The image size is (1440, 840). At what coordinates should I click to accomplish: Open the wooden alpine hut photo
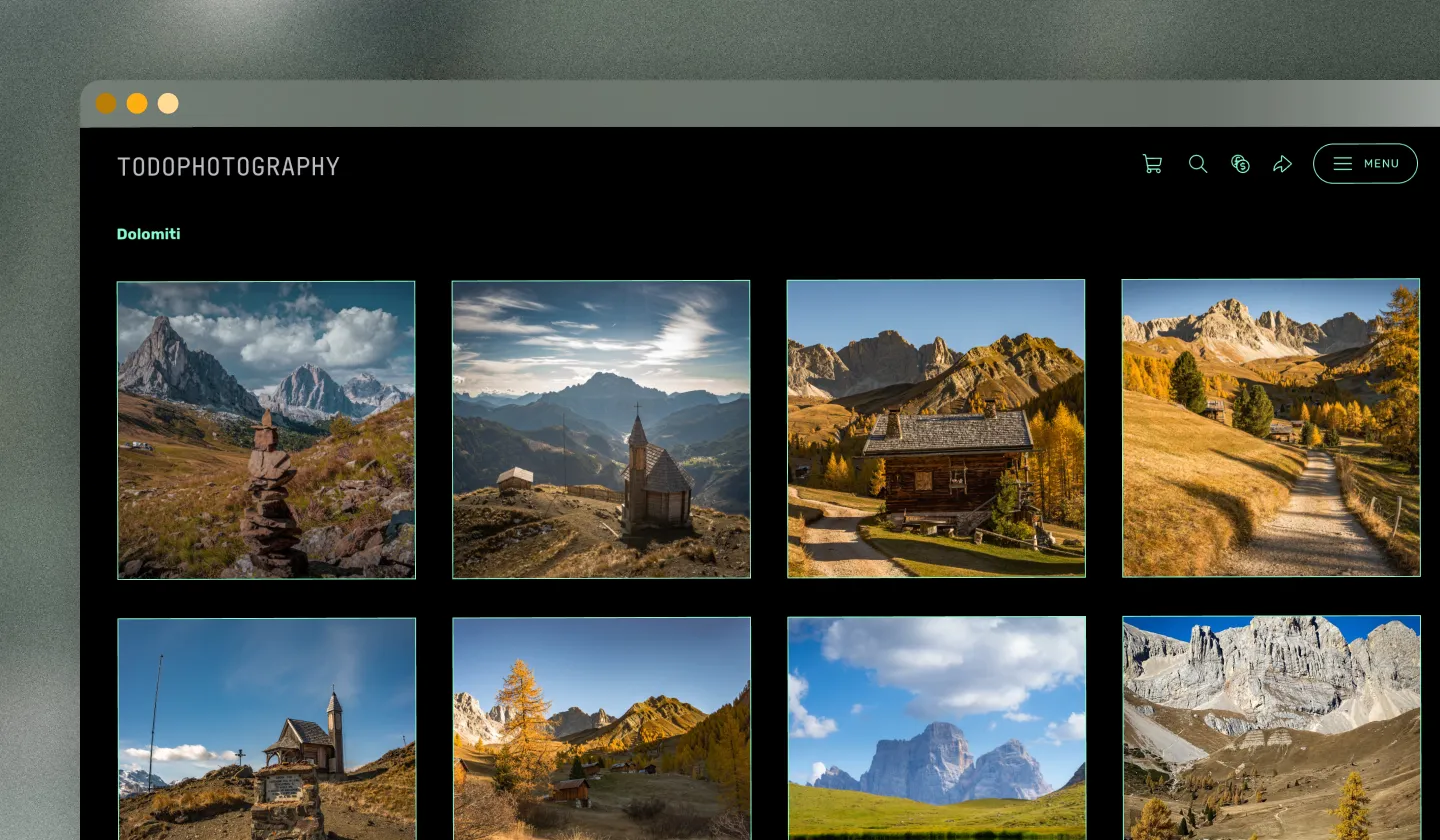[936, 428]
